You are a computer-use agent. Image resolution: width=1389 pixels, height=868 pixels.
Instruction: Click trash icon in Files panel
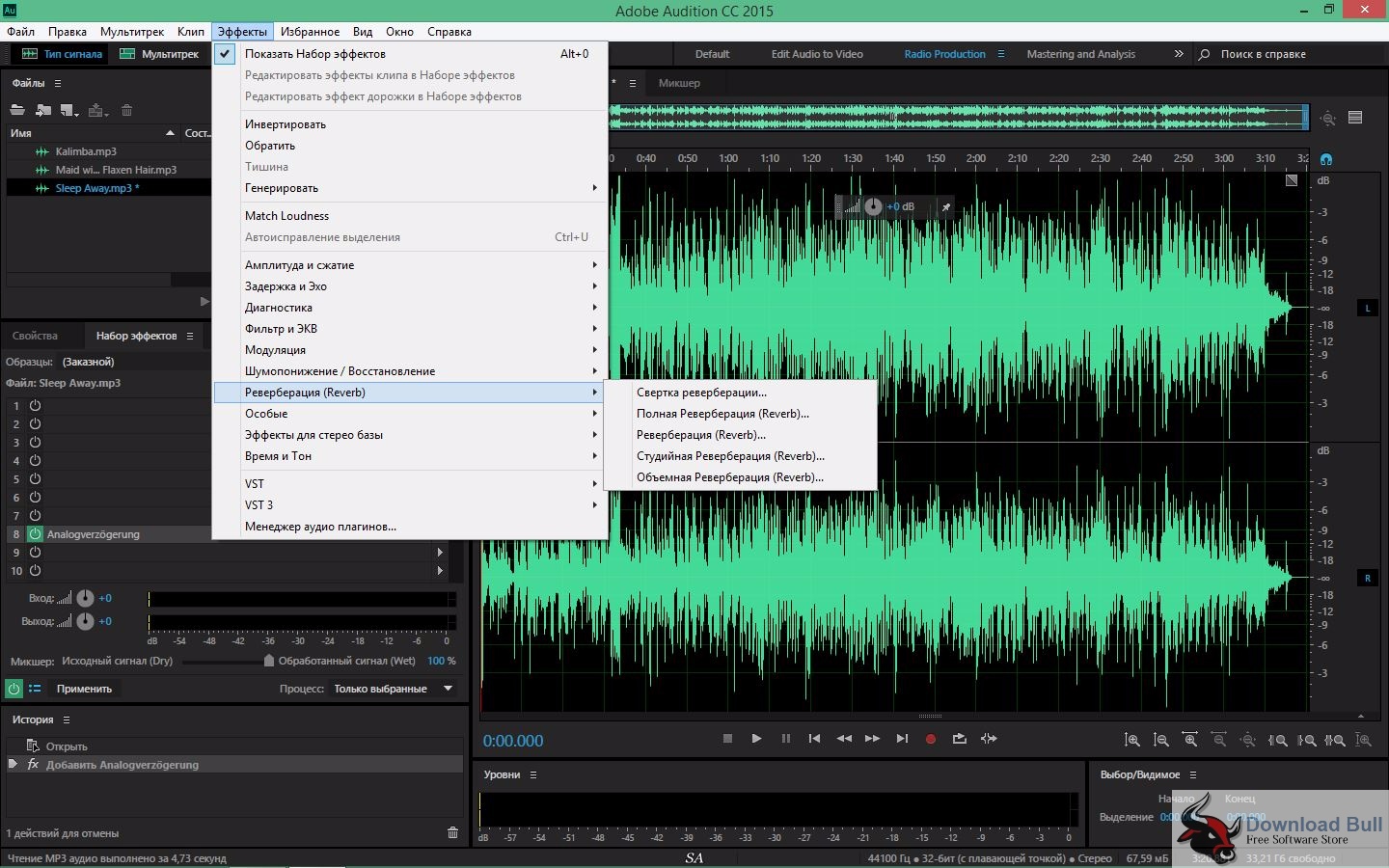(126, 110)
